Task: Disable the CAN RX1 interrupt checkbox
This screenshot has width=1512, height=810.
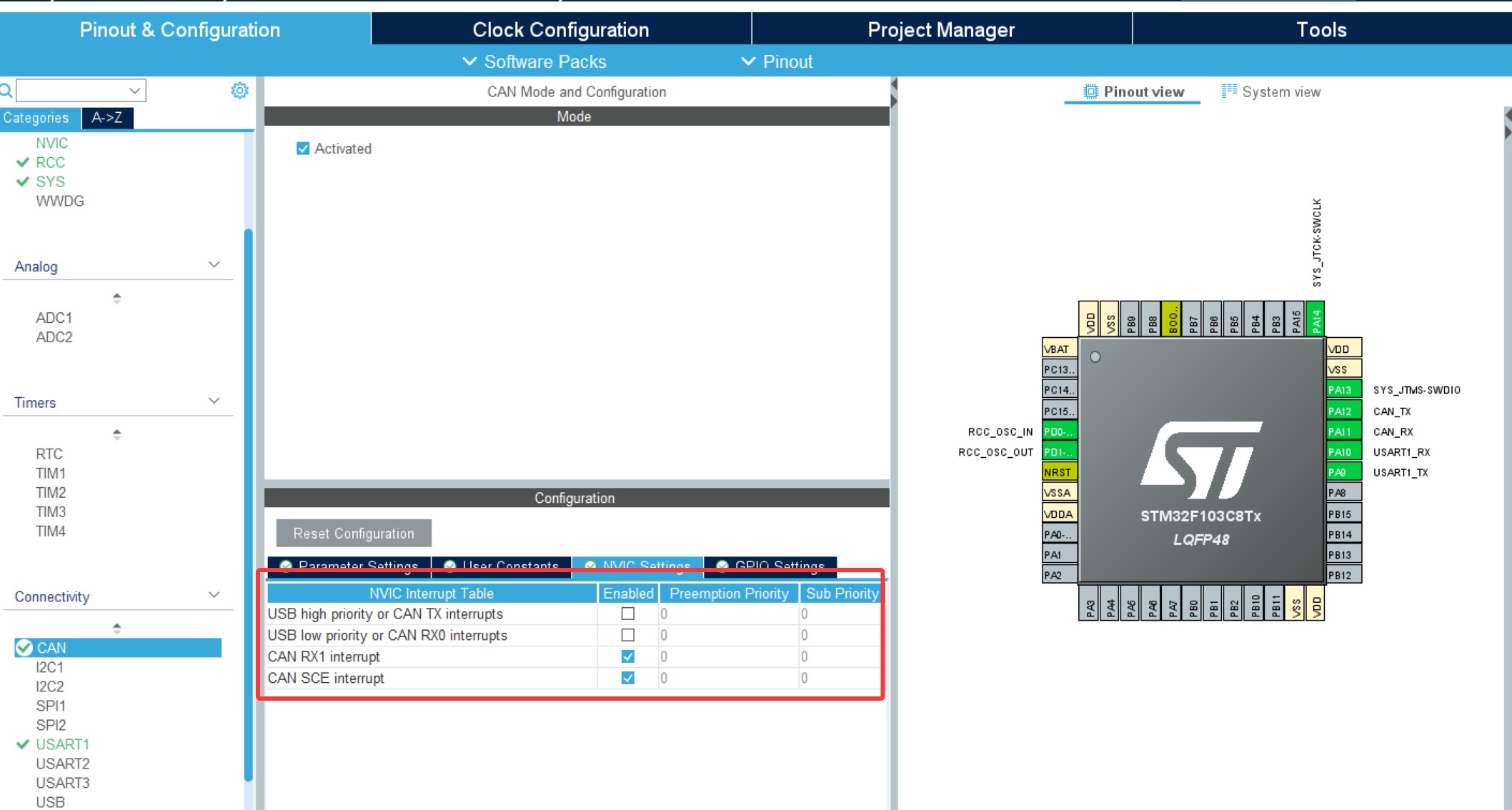Action: pos(628,656)
